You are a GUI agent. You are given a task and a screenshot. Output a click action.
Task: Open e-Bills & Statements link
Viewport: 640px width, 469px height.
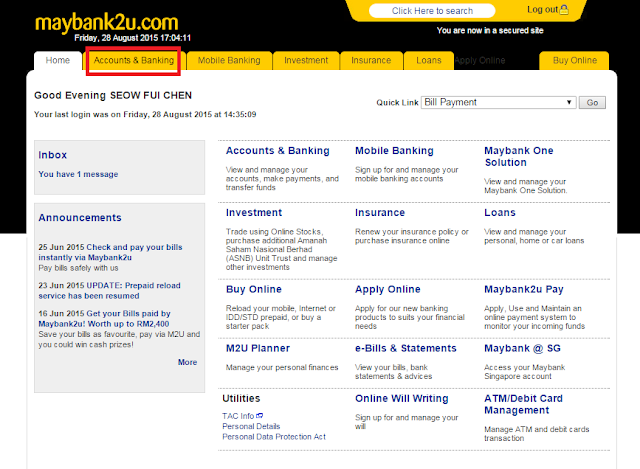point(406,349)
